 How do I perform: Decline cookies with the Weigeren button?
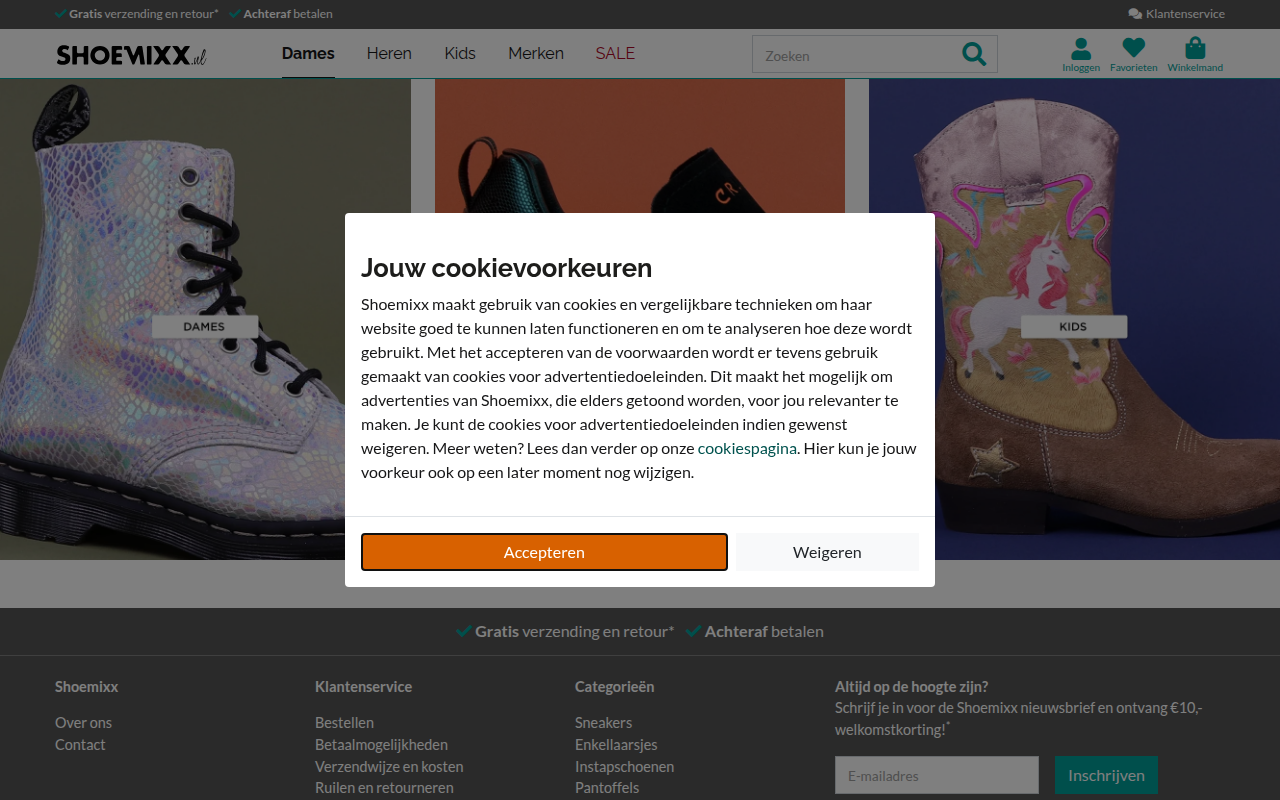point(827,552)
